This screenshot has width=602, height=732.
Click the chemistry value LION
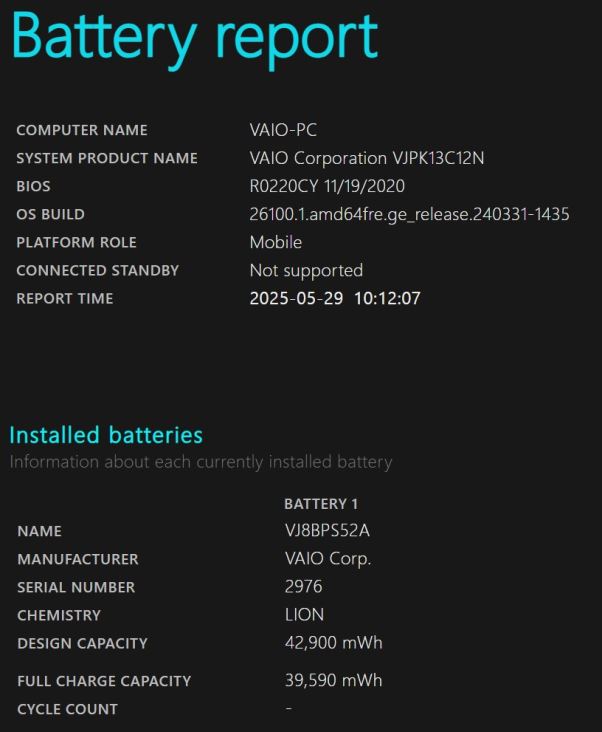pos(304,615)
